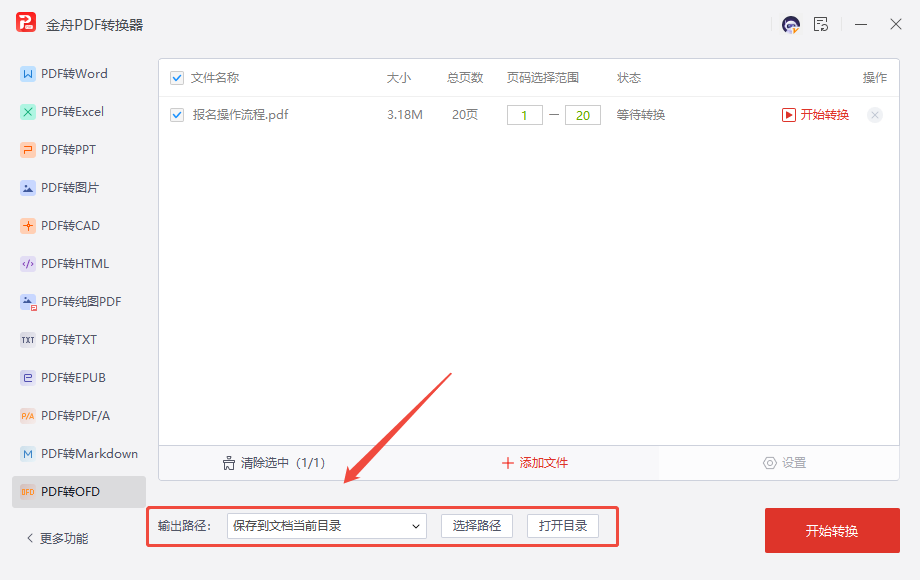Click the status text 等待转换

tap(641, 115)
